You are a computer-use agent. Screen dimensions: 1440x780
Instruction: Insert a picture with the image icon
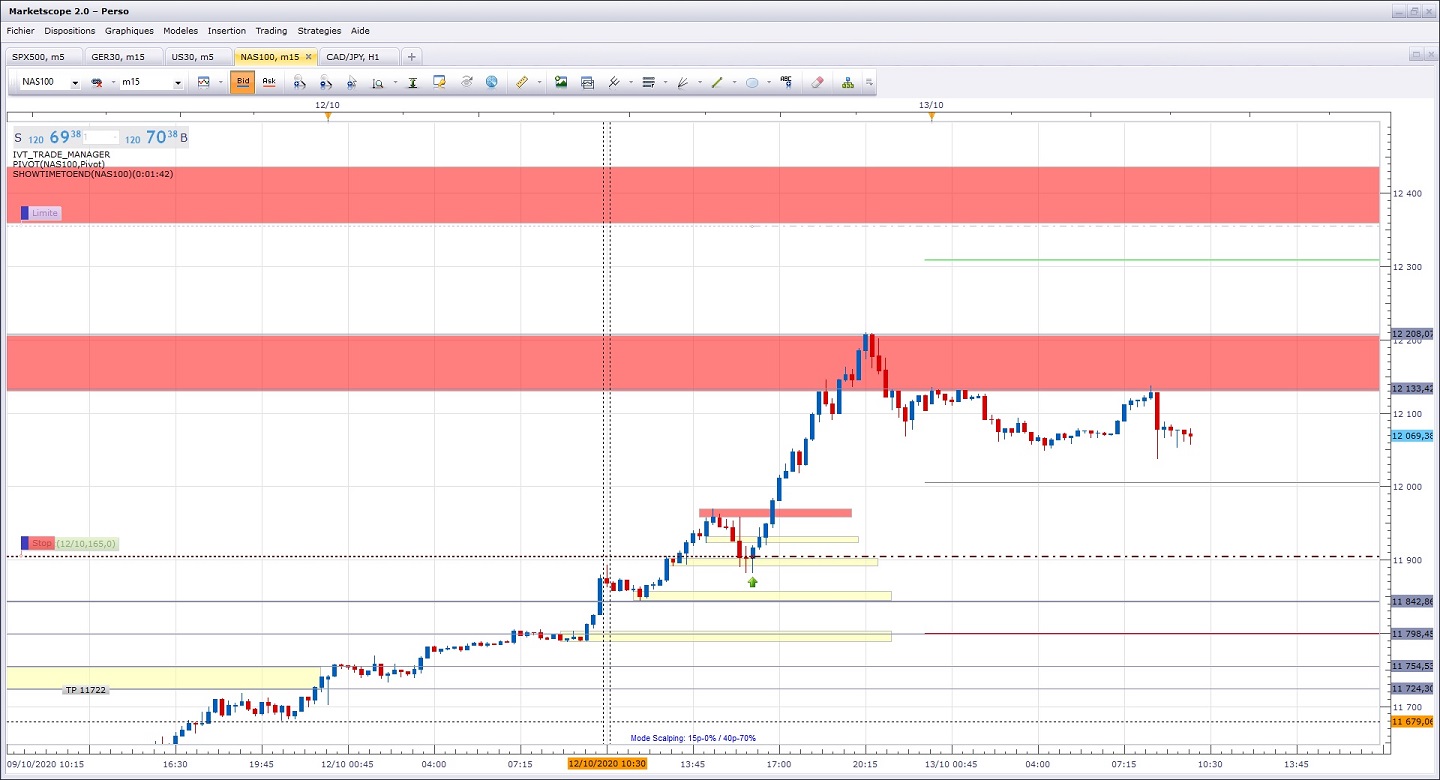[561, 83]
